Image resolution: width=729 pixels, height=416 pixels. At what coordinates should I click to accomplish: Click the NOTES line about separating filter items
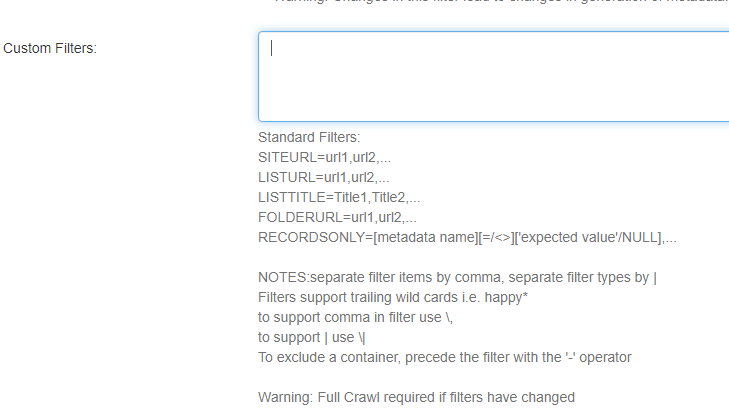click(x=457, y=278)
